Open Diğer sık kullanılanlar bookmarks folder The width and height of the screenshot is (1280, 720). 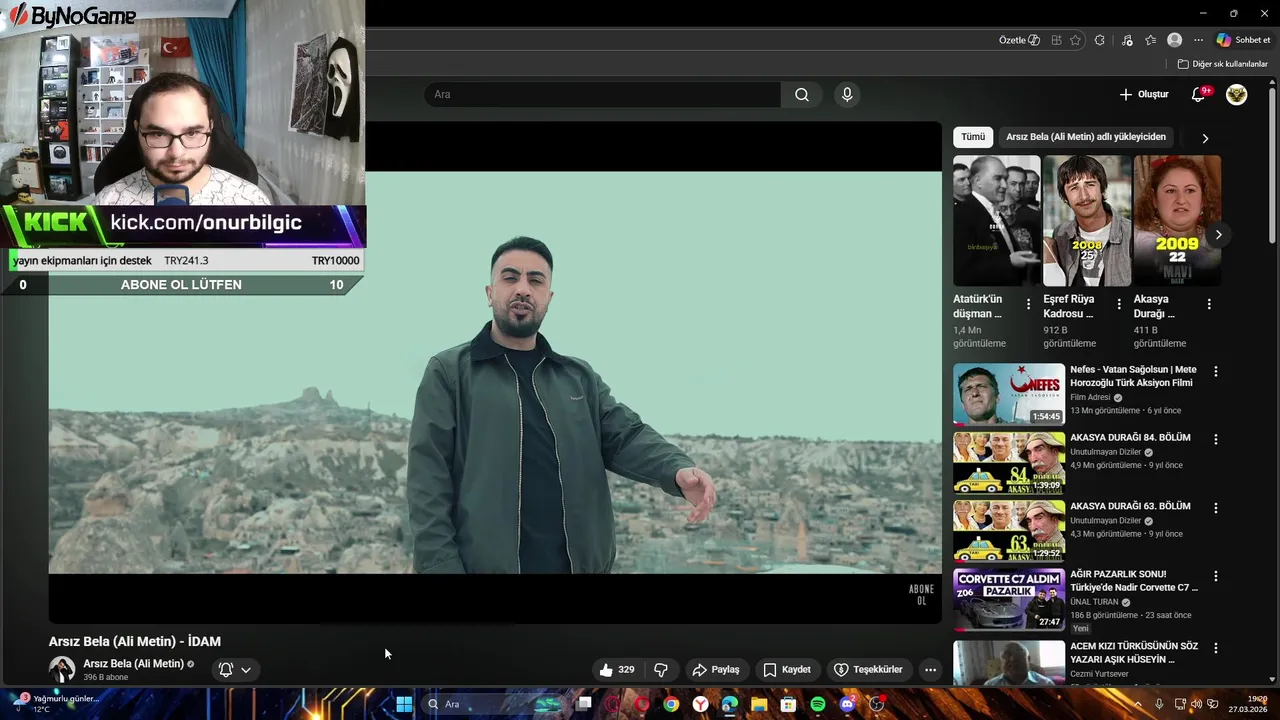(1223, 64)
